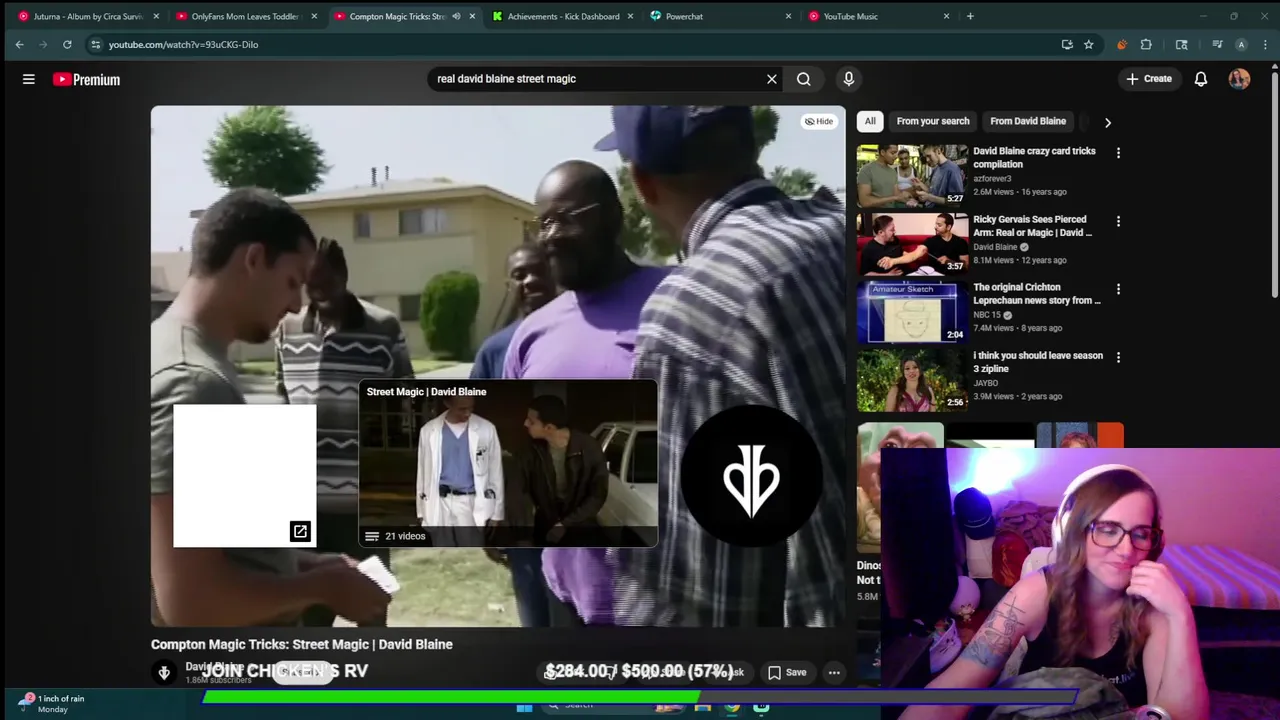The width and height of the screenshot is (1280, 720).
Task: Clear the YouTube search box text
Action: tap(771, 79)
